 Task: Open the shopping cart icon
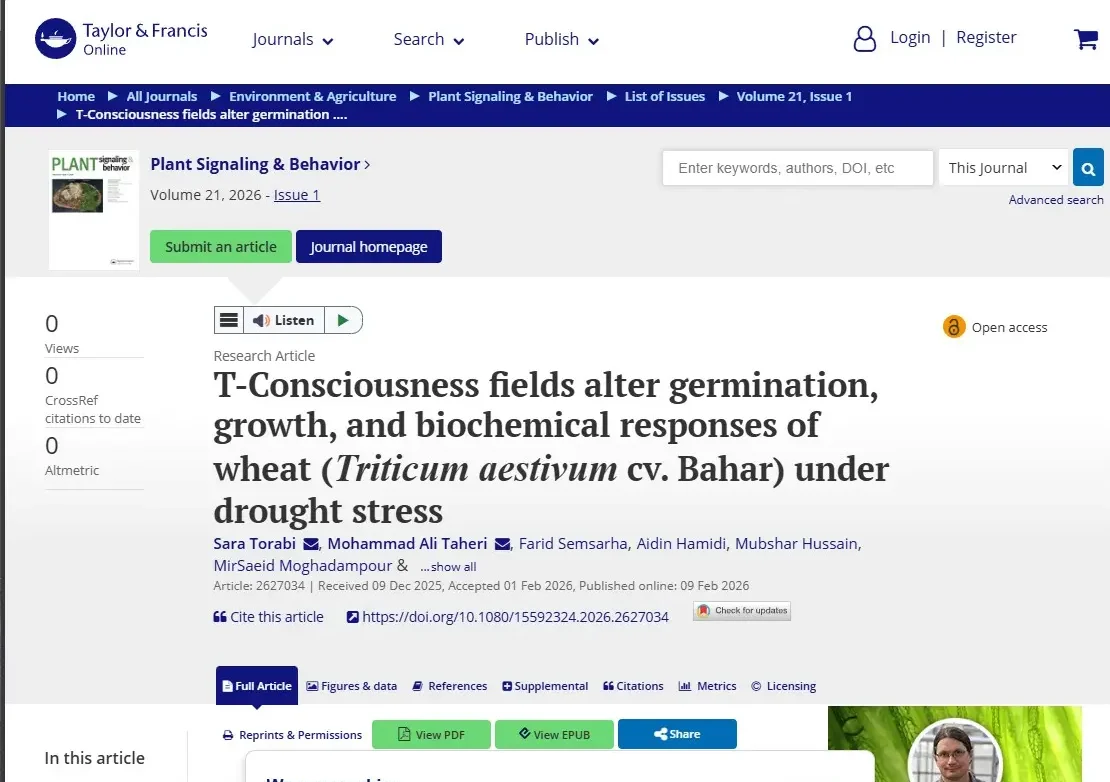pyautogui.click(x=1085, y=39)
